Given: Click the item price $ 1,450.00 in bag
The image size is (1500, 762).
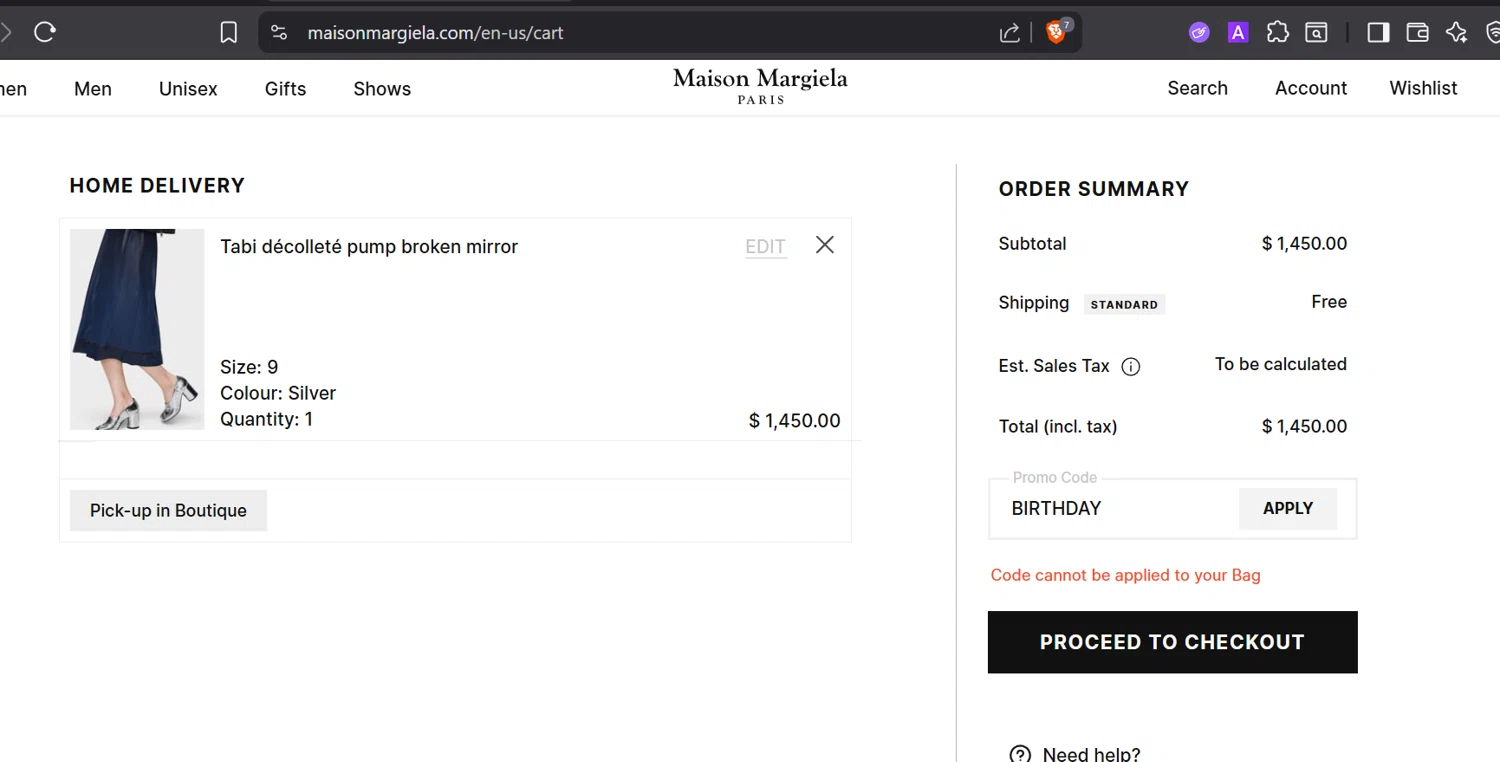Looking at the screenshot, I should click(x=795, y=421).
